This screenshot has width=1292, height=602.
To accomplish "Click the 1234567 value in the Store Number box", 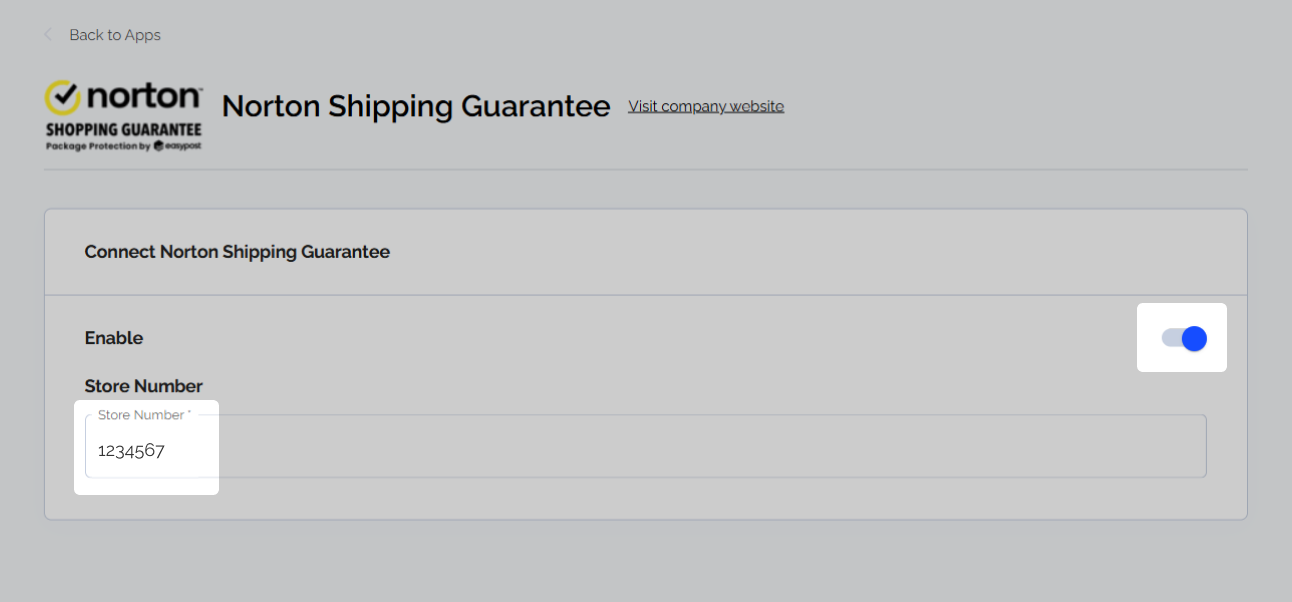I will click(x=131, y=450).
